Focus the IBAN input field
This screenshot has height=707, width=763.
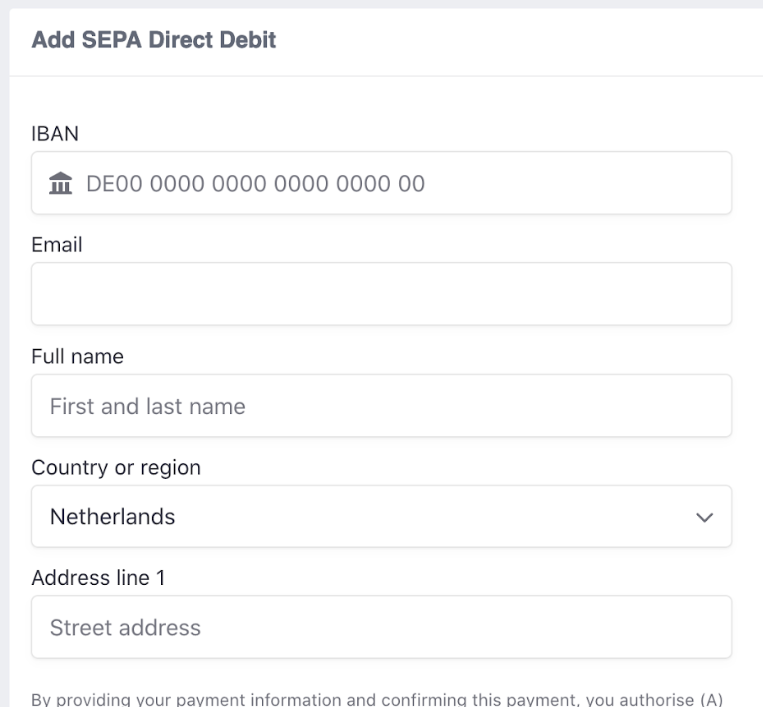pos(380,183)
